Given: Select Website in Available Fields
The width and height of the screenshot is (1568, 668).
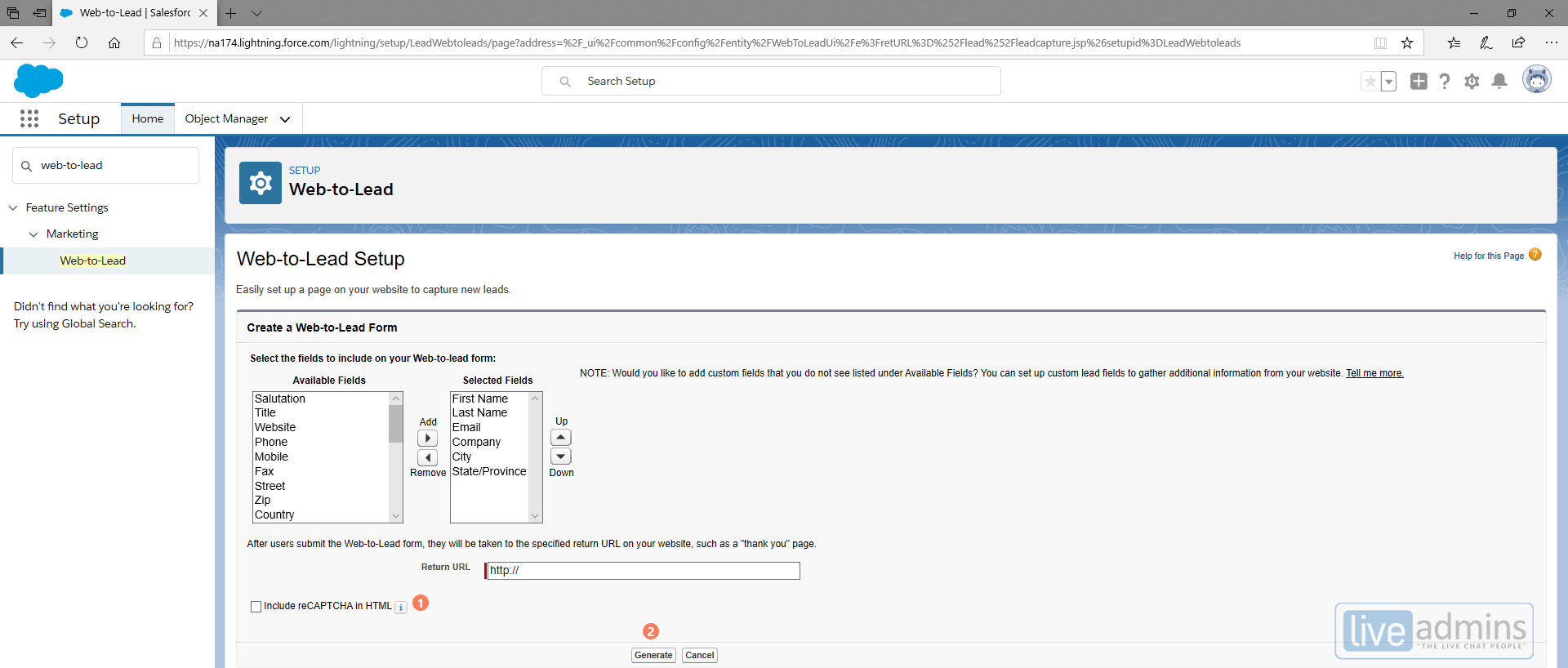Looking at the screenshot, I should [275, 427].
